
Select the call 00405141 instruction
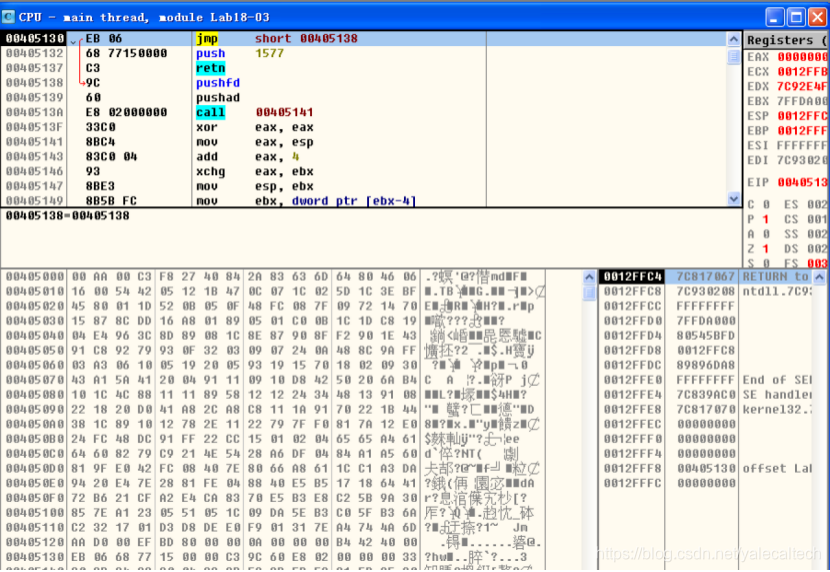[363, 113]
